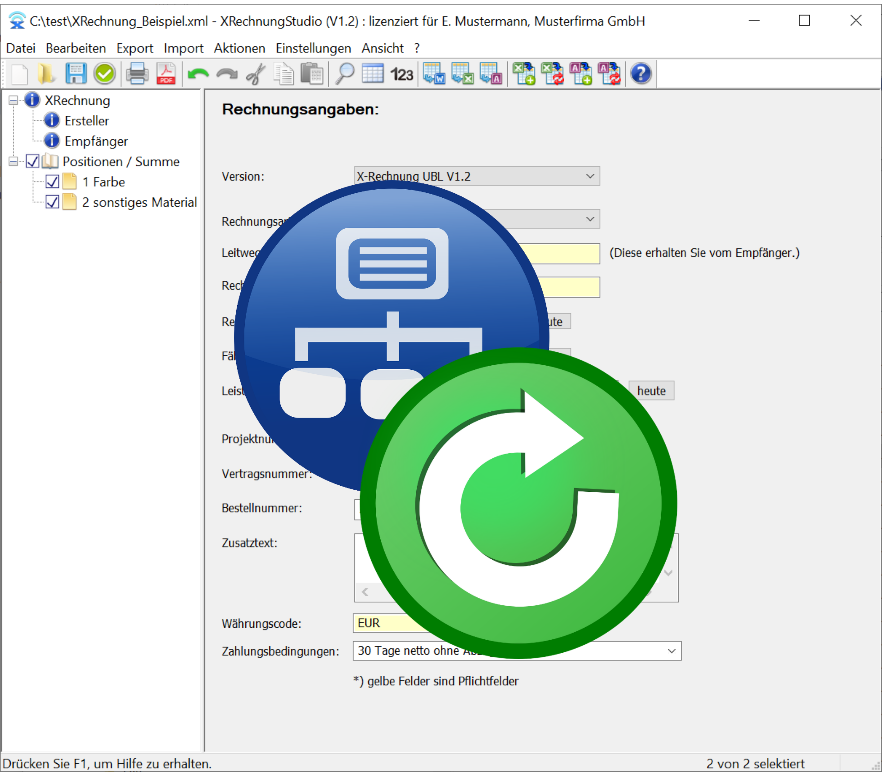
Task: Cut the selection with the scissors icon
Action: tap(256, 74)
